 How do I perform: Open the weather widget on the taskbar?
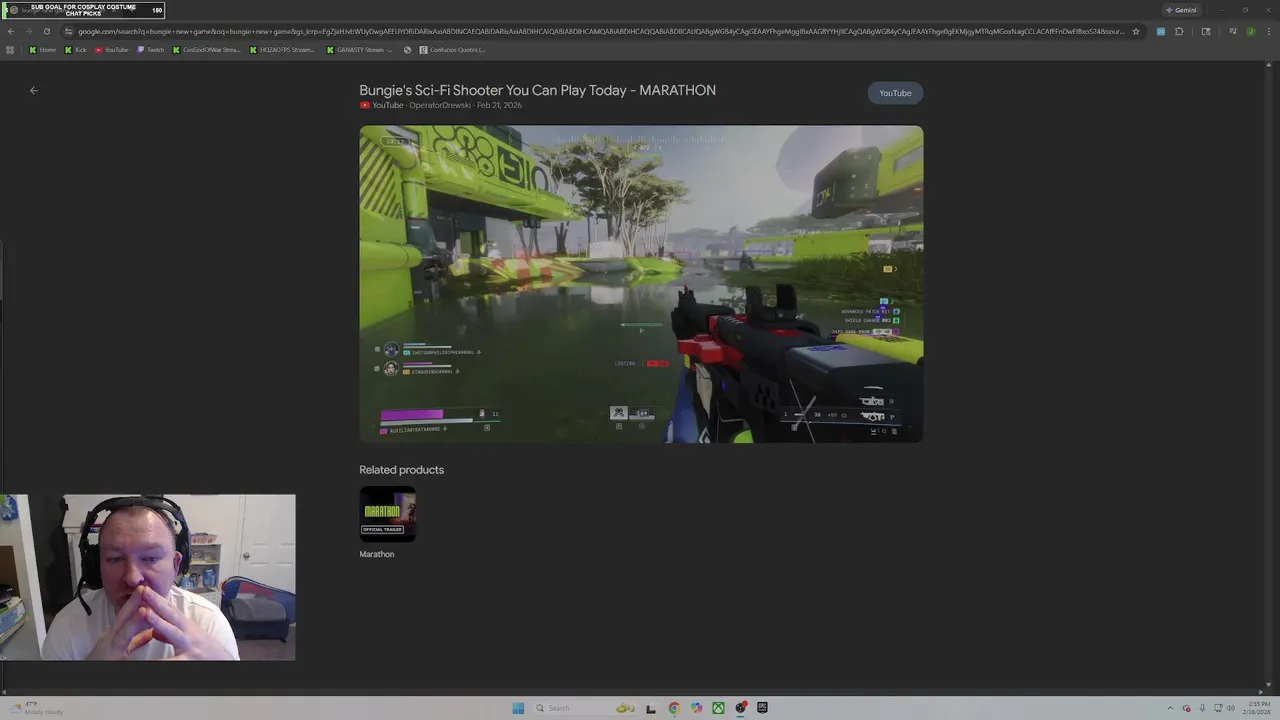coord(37,708)
